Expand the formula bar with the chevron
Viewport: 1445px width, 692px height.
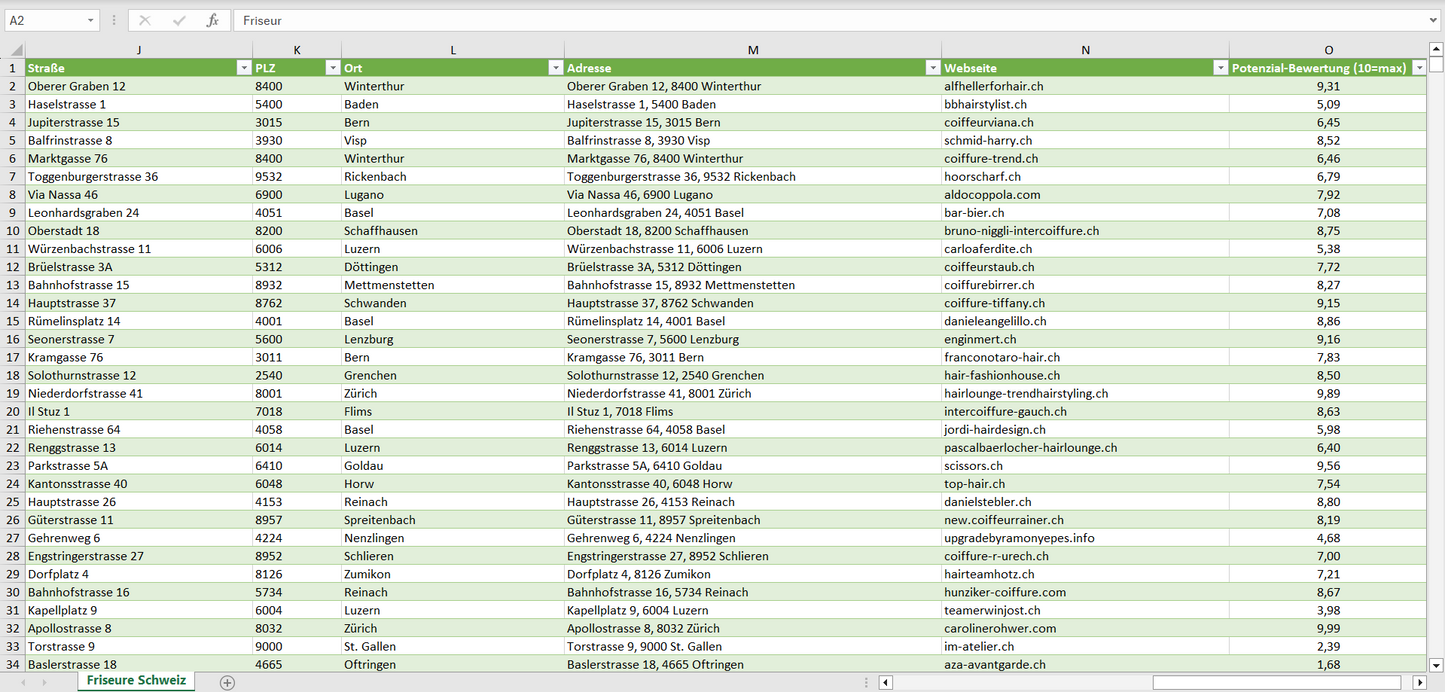pos(1434,20)
